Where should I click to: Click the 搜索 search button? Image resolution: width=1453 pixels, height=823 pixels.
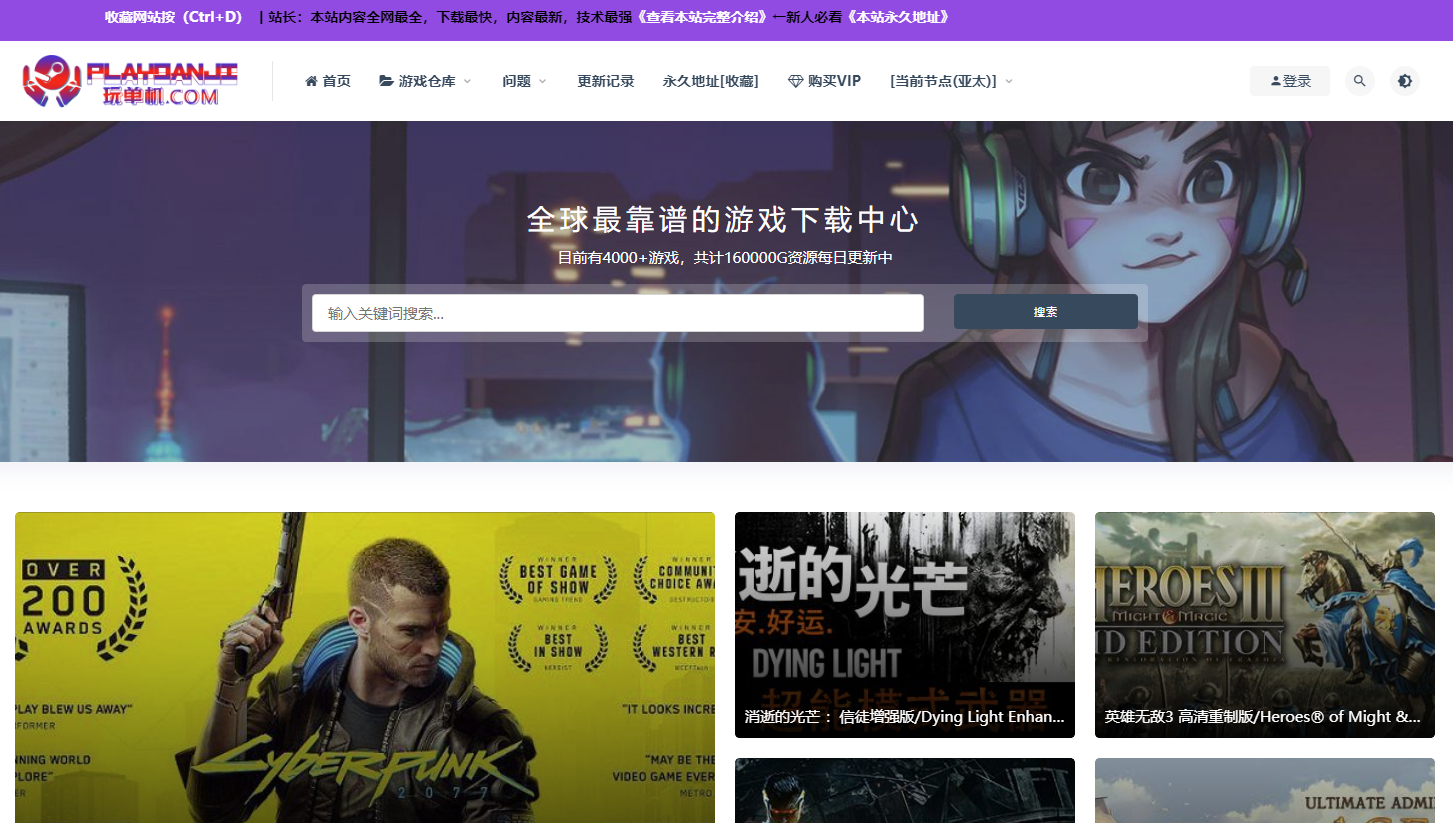(x=1046, y=312)
